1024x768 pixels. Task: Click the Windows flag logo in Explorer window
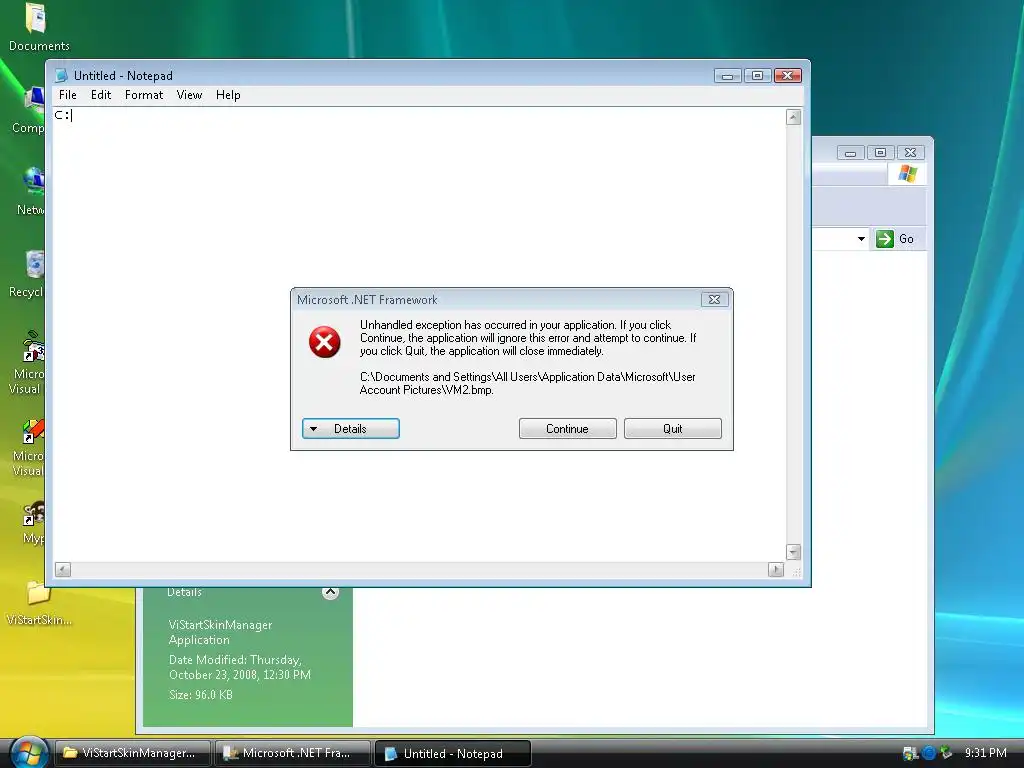point(907,174)
